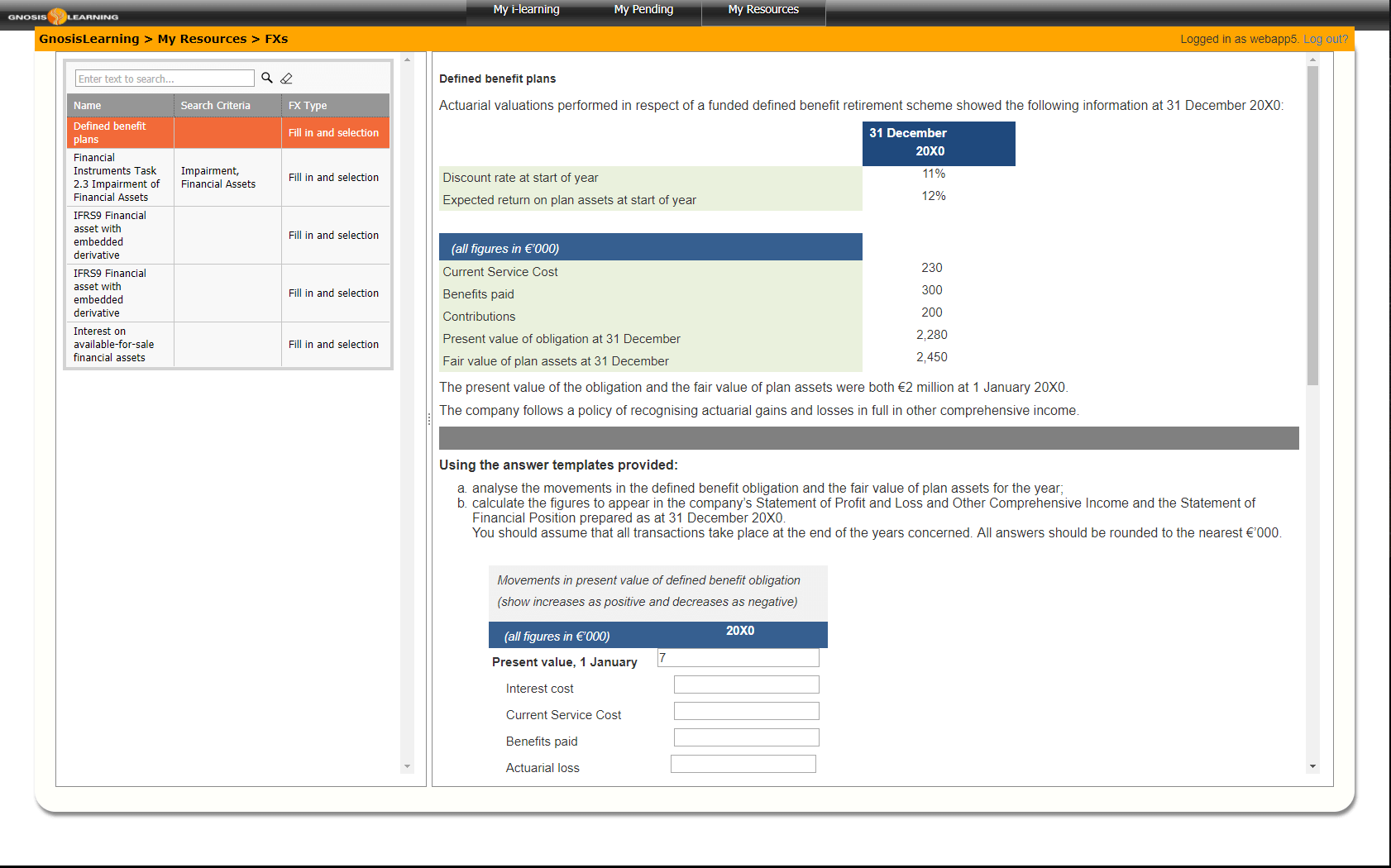This screenshot has height=868, width=1391.
Task: Click the eraser icon to clear search
Action: (287, 79)
